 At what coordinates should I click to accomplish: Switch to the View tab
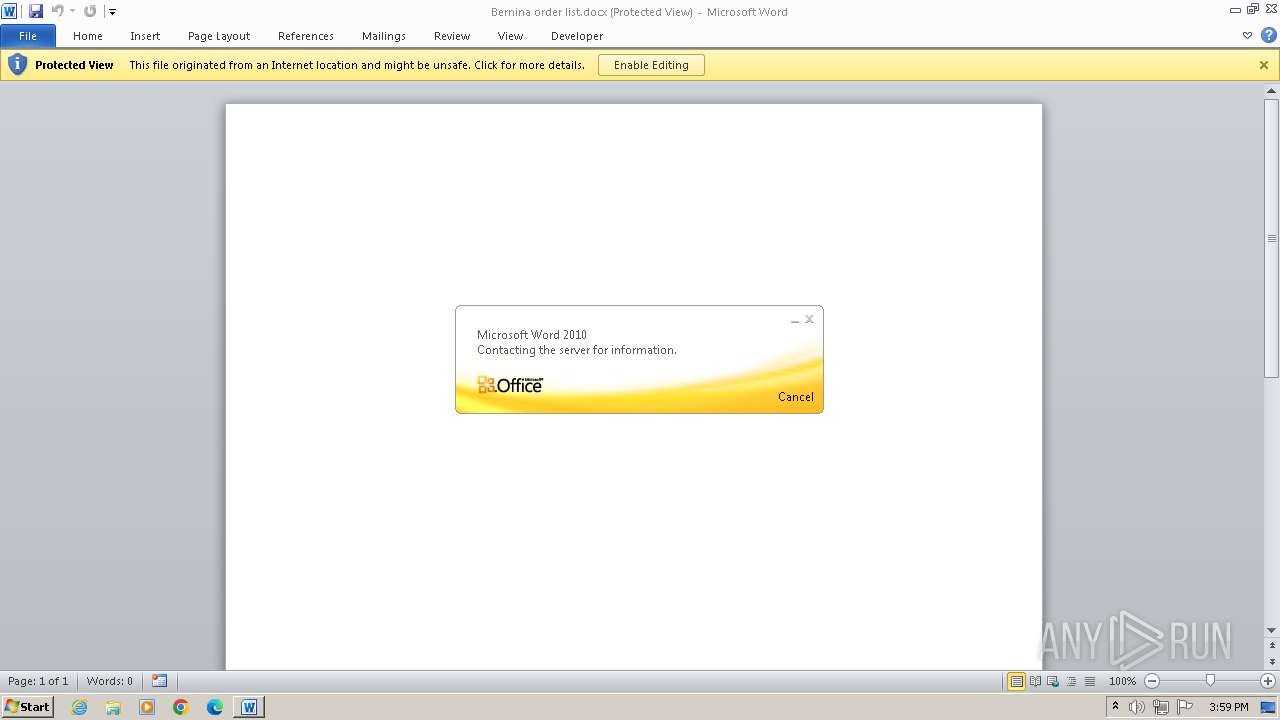pos(511,36)
